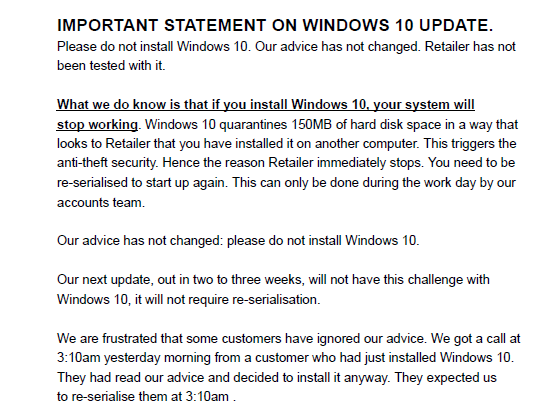This screenshot has height=413, width=547.
Task: Click the phrase 'Our next update, out in two'
Action: click(135, 279)
